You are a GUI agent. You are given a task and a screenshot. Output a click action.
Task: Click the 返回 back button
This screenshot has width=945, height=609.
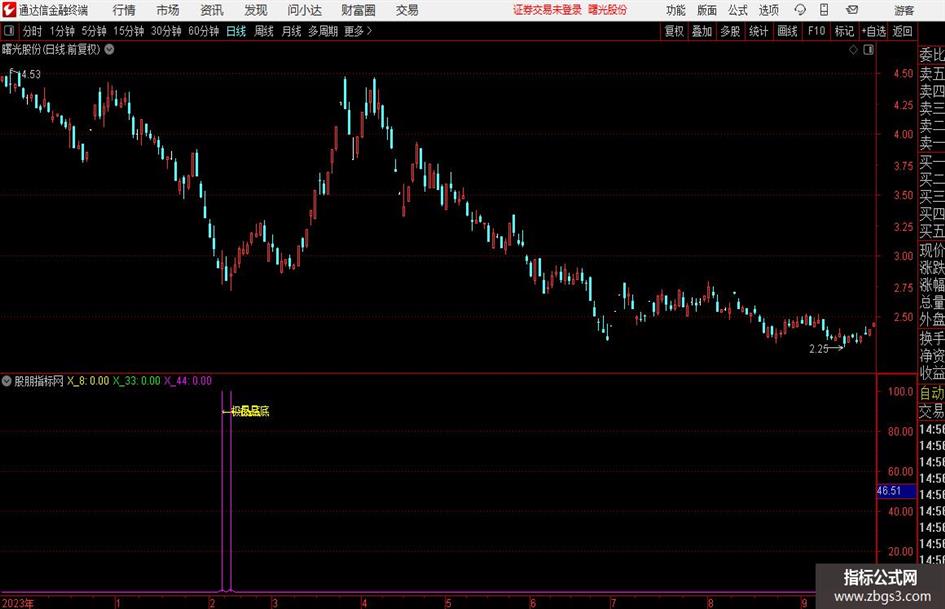point(902,31)
